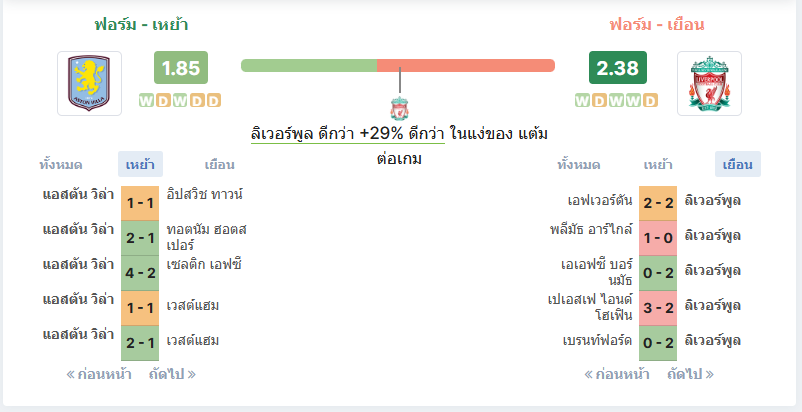802x412 pixels.
Task: Click the Aston Villa club crest
Action: [90, 83]
